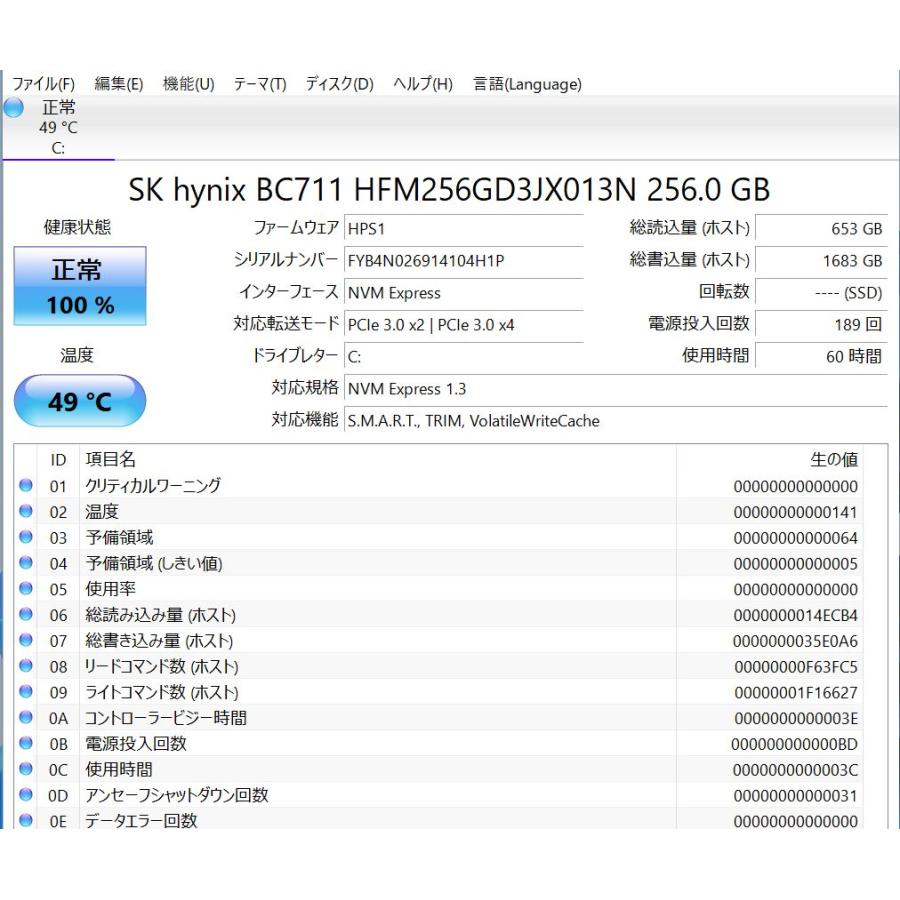Click status dot for row 02 温度
Screen dimensions: 900x900
[26, 511]
